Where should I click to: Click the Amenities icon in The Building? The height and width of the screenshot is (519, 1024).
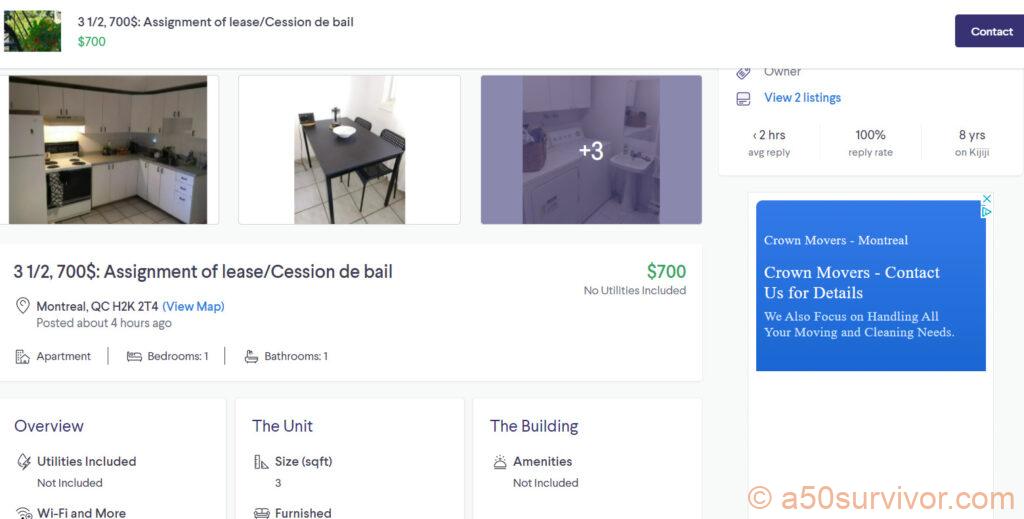(500, 462)
